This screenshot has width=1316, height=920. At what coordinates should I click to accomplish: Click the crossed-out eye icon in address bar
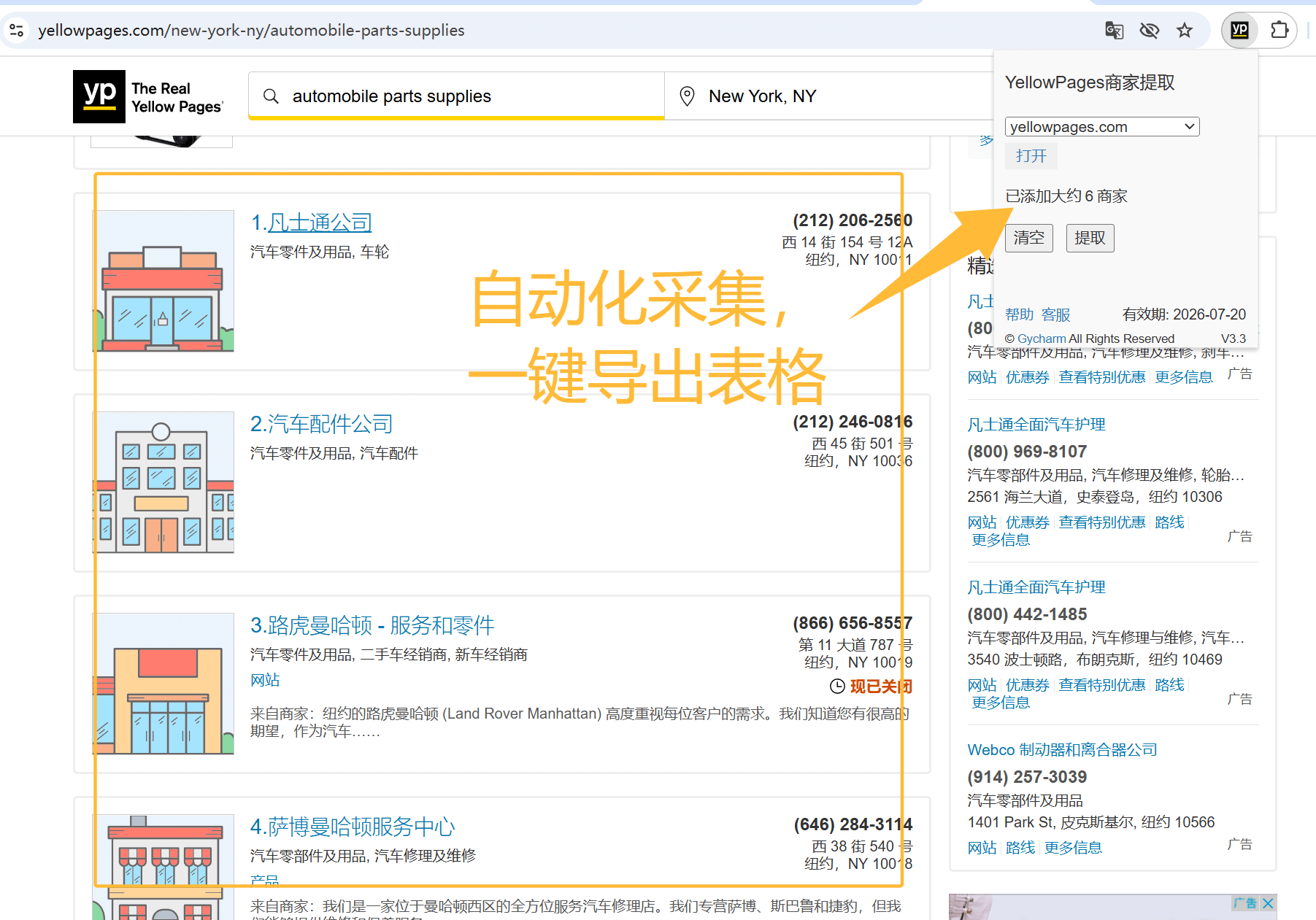pos(1150,30)
